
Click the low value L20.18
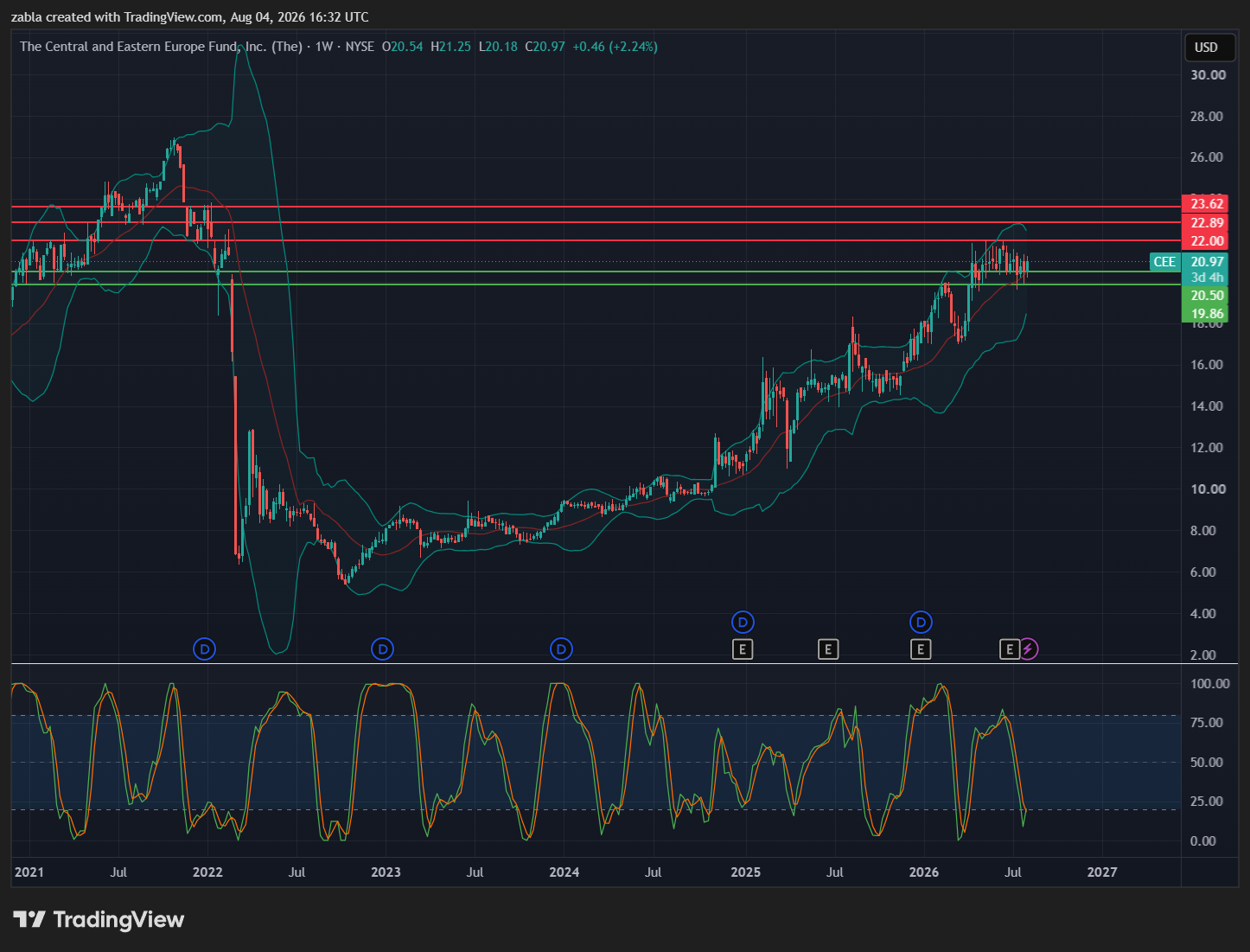pos(498,47)
